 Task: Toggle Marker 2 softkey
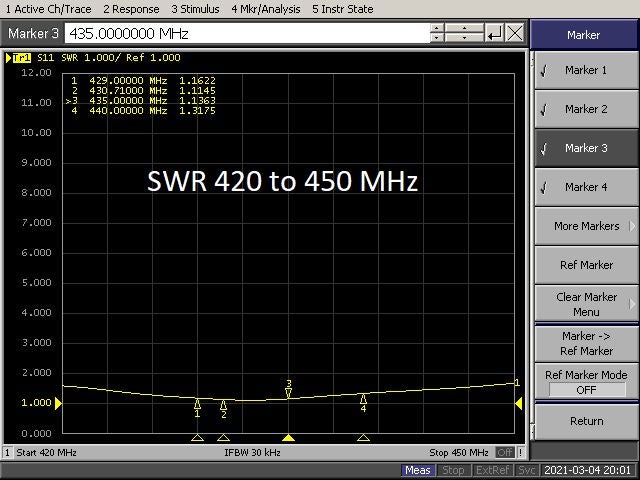[x=585, y=109]
